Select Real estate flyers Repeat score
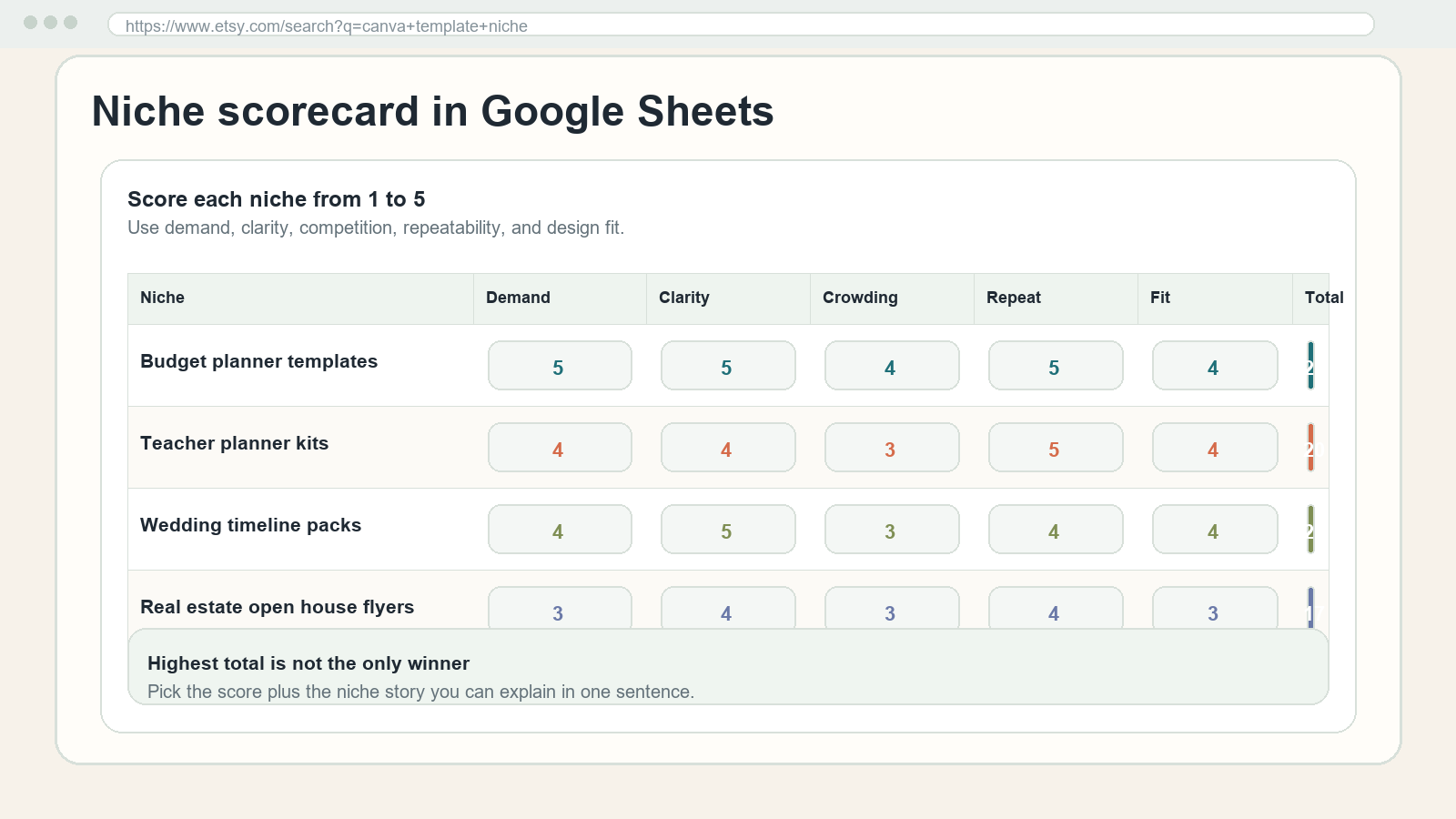The height and width of the screenshot is (819, 1456). point(1056,608)
